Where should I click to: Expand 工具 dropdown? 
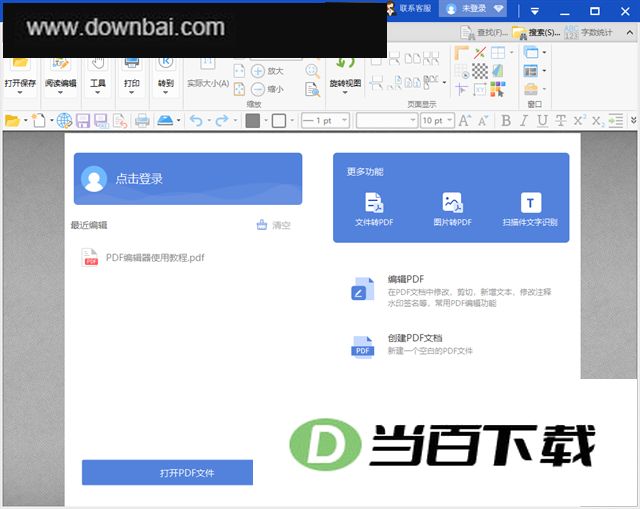tap(98, 93)
